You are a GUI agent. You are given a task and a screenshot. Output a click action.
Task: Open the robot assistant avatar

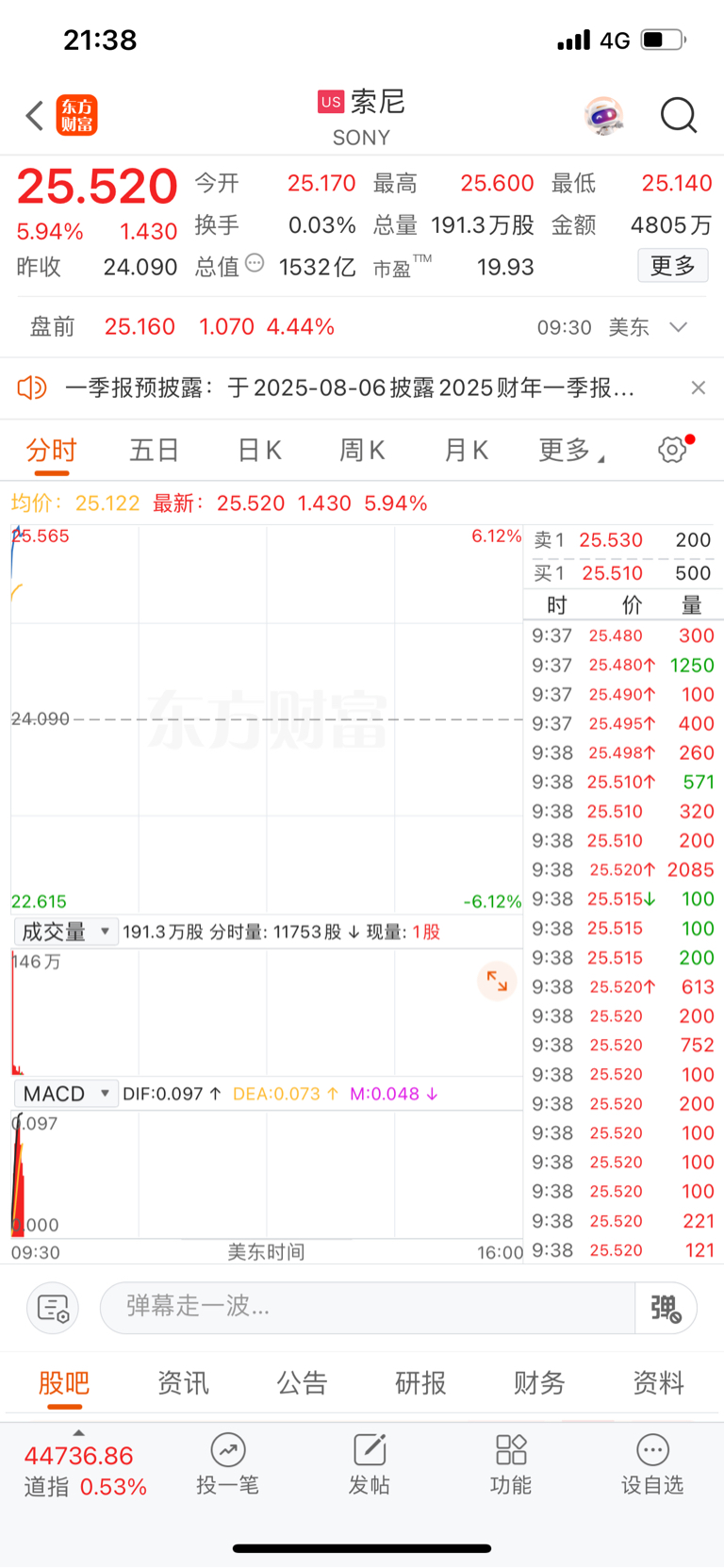(603, 116)
